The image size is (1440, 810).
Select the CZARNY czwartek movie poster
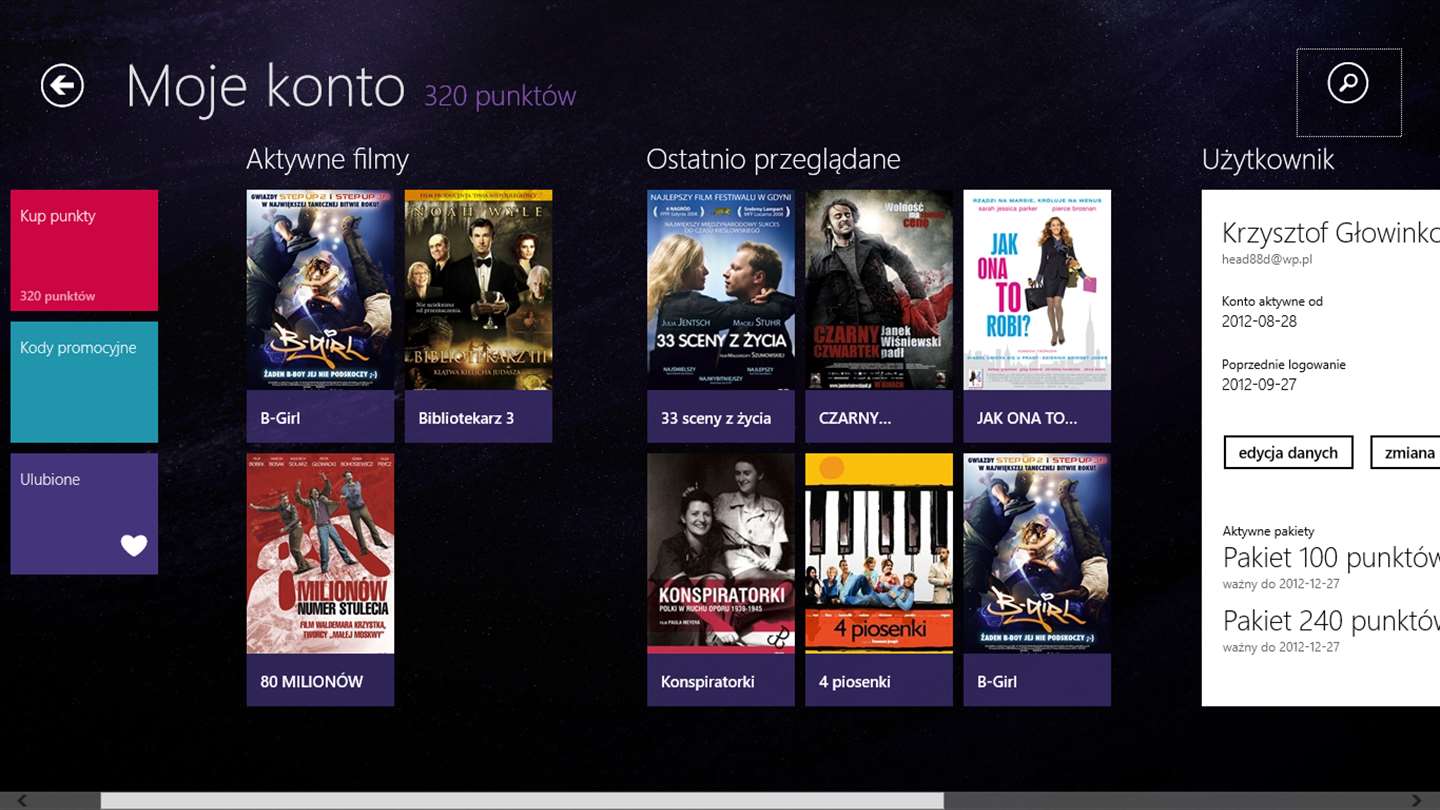tap(879, 316)
